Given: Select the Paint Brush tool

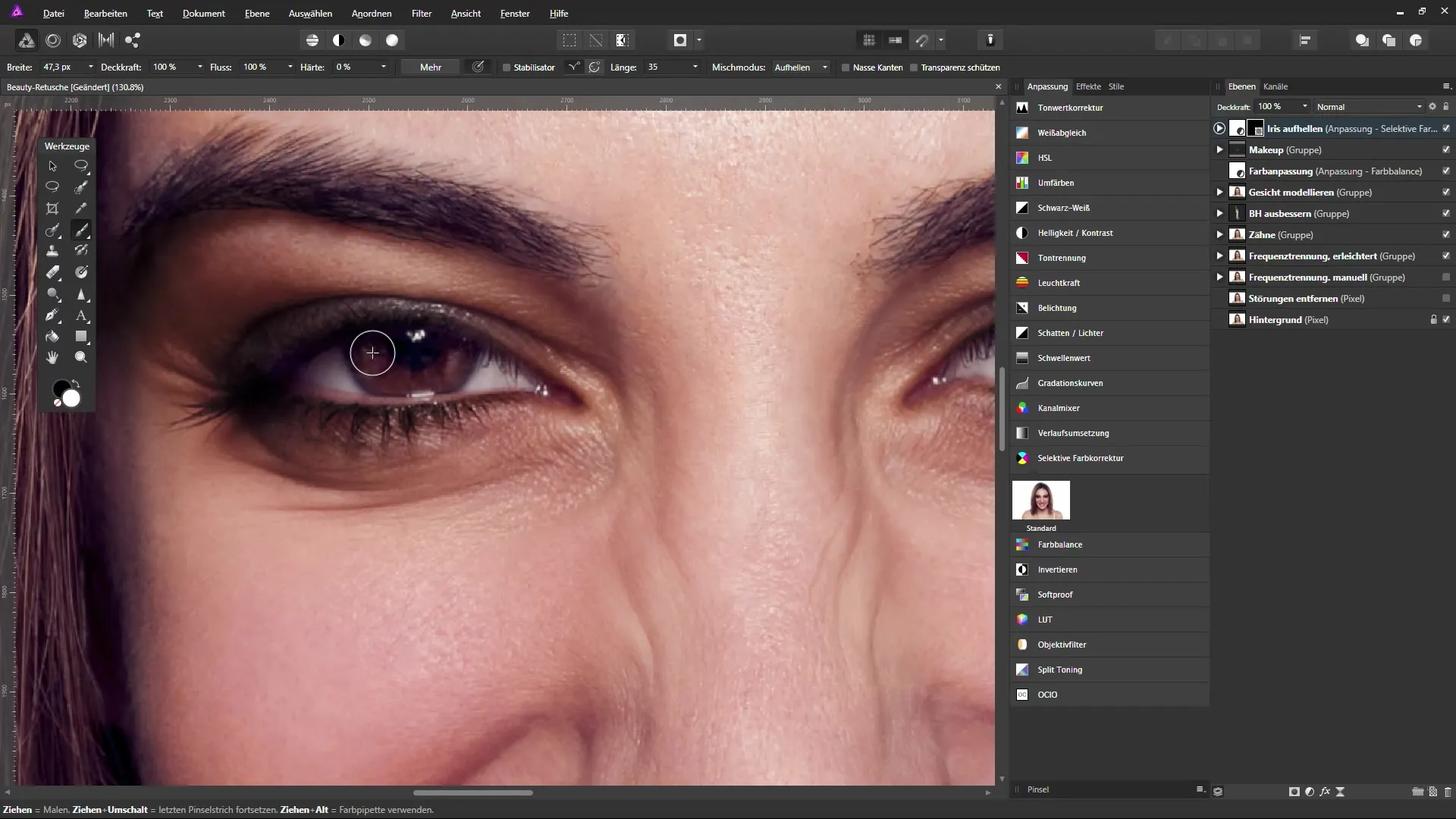Looking at the screenshot, I should (x=81, y=230).
